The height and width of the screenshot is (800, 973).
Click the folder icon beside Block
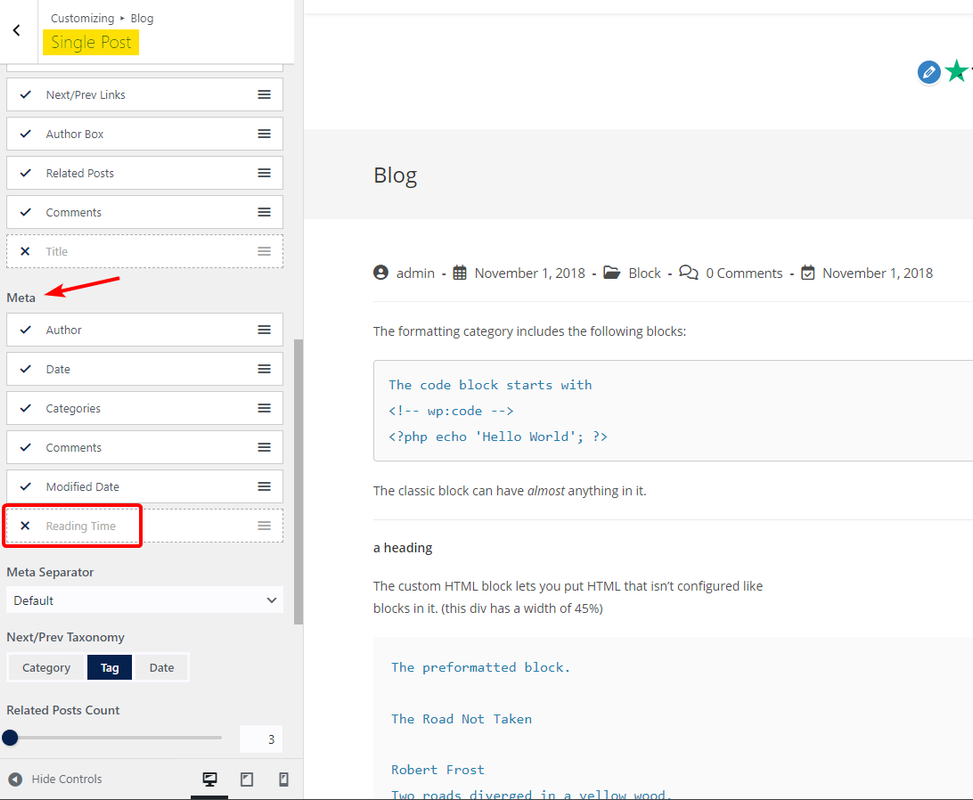click(612, 272)
